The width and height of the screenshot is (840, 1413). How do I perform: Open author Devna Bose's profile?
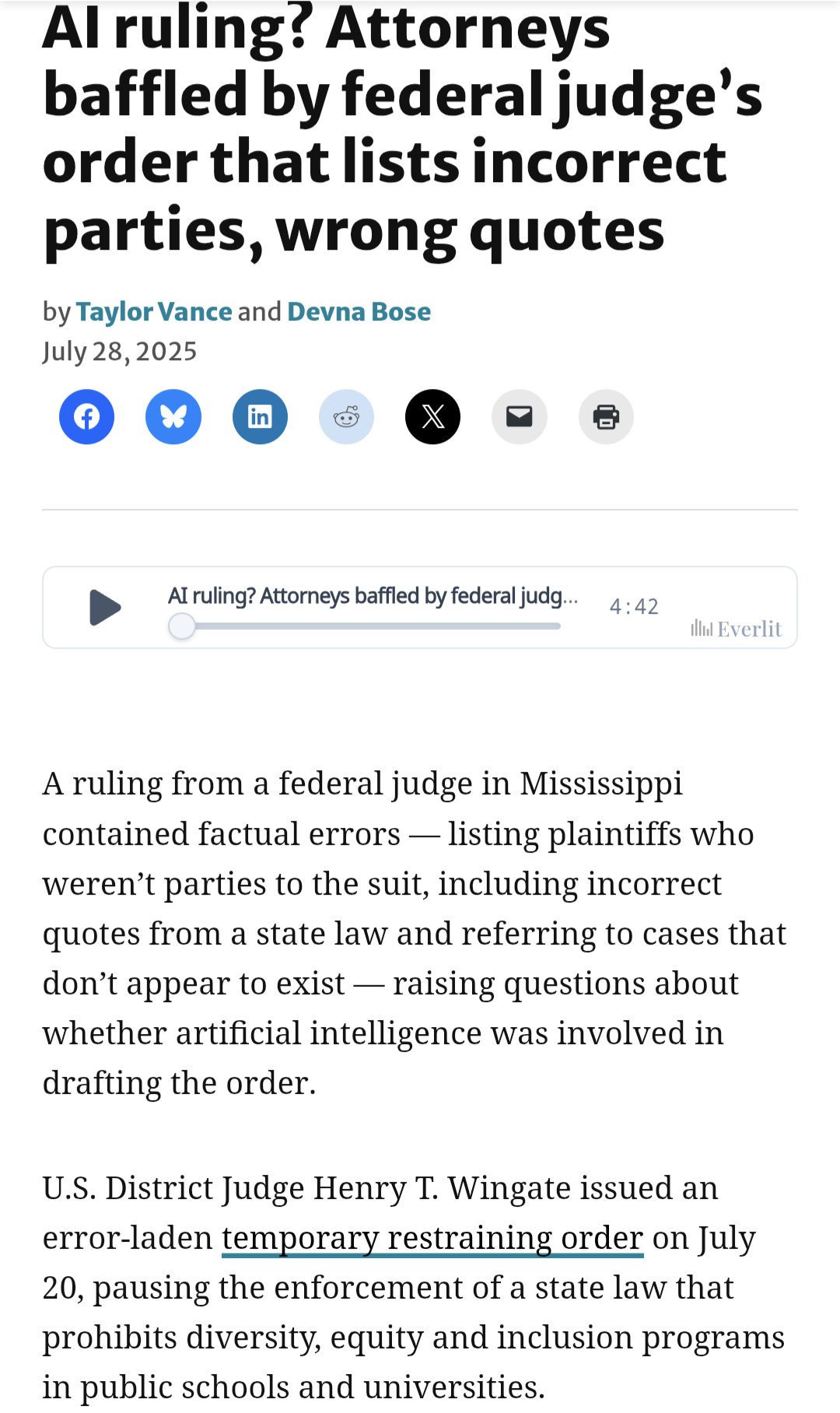tap(359, 311)
